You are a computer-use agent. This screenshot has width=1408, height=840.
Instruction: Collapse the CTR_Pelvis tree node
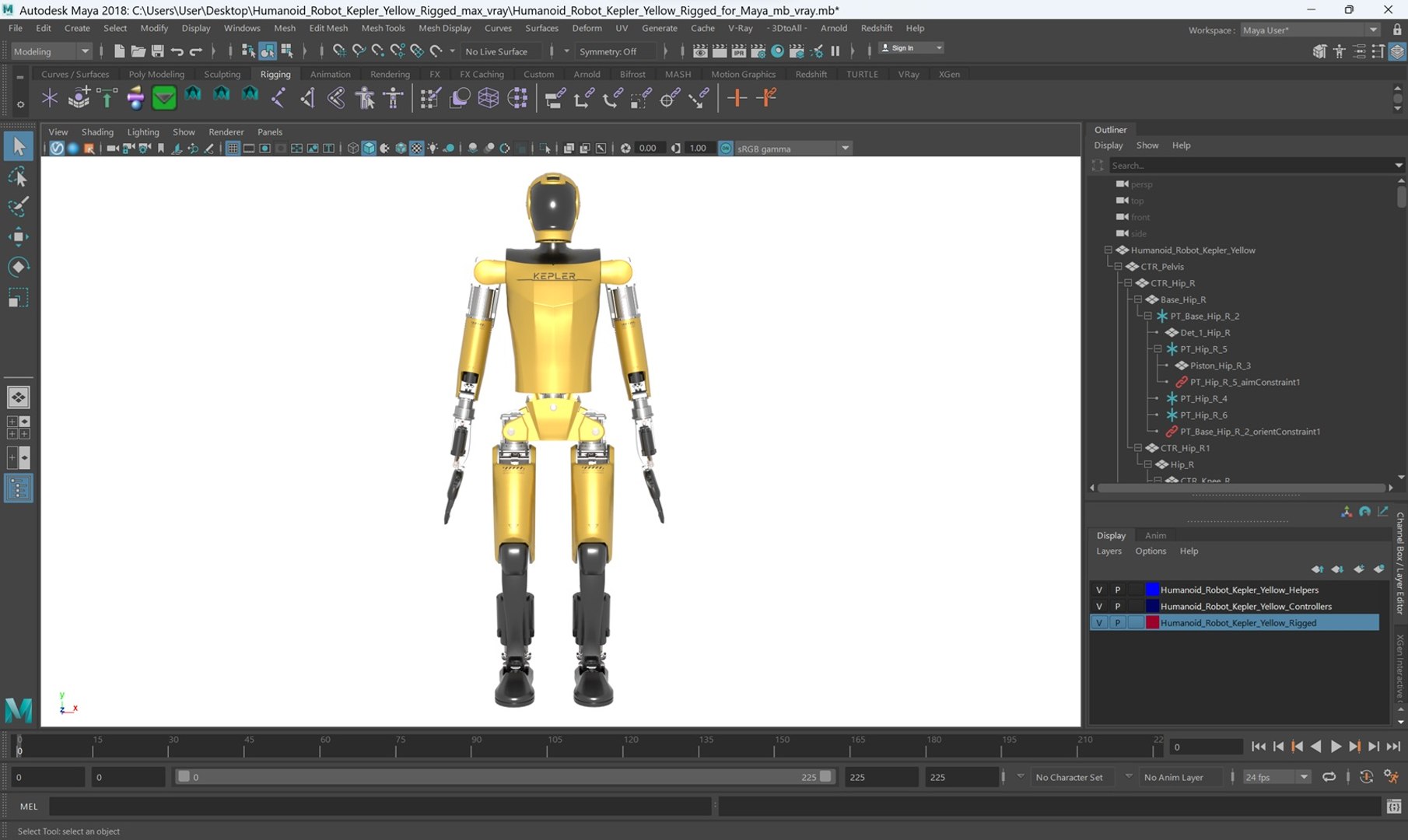tap(1119, 266)
